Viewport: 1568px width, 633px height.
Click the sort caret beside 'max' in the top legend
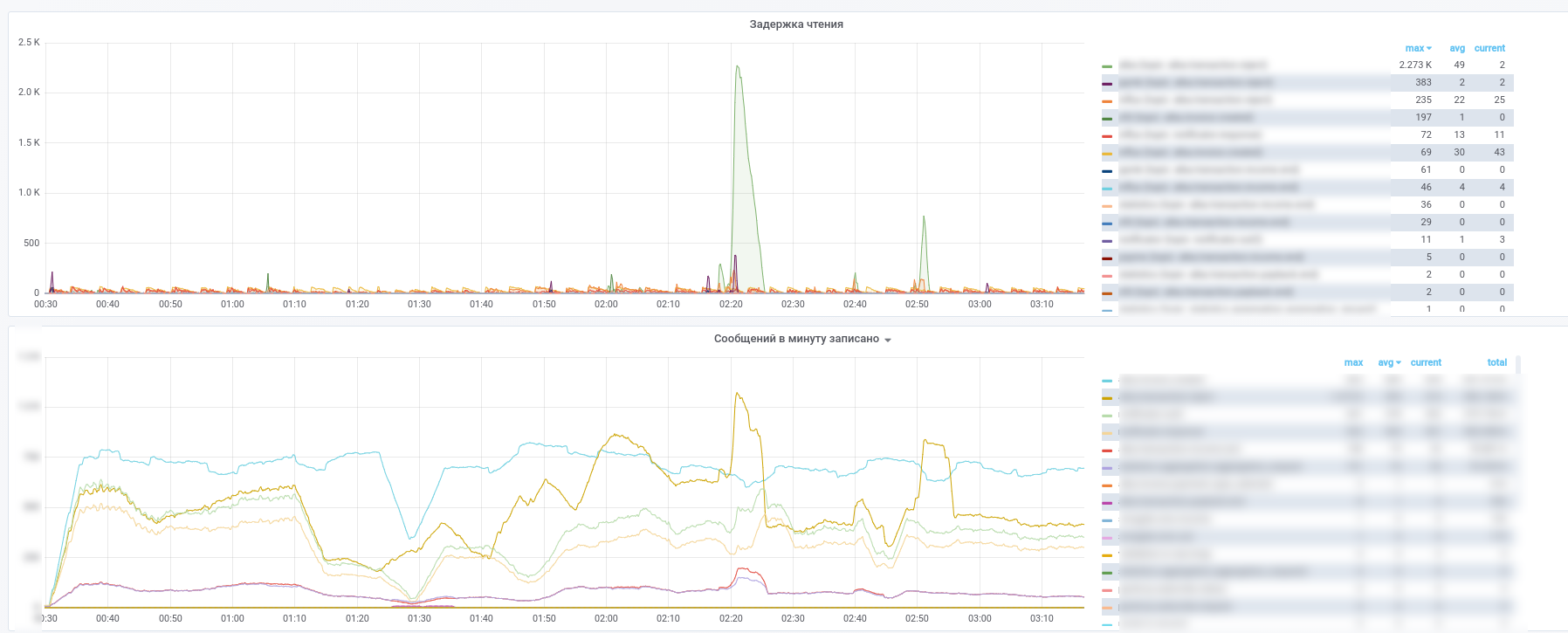[1429, 49]
